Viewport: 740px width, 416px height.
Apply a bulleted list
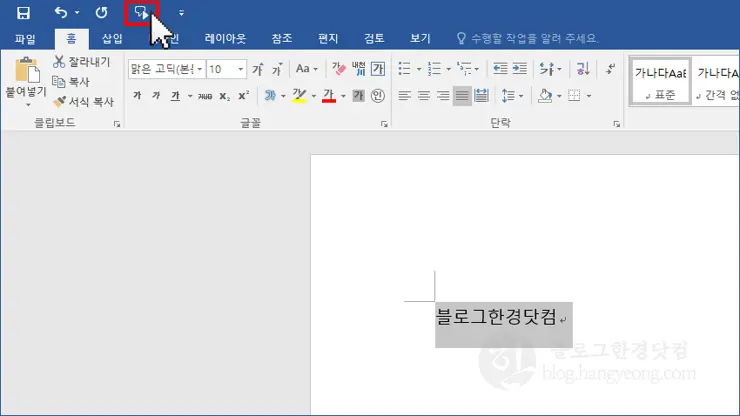tap(404, 69)
